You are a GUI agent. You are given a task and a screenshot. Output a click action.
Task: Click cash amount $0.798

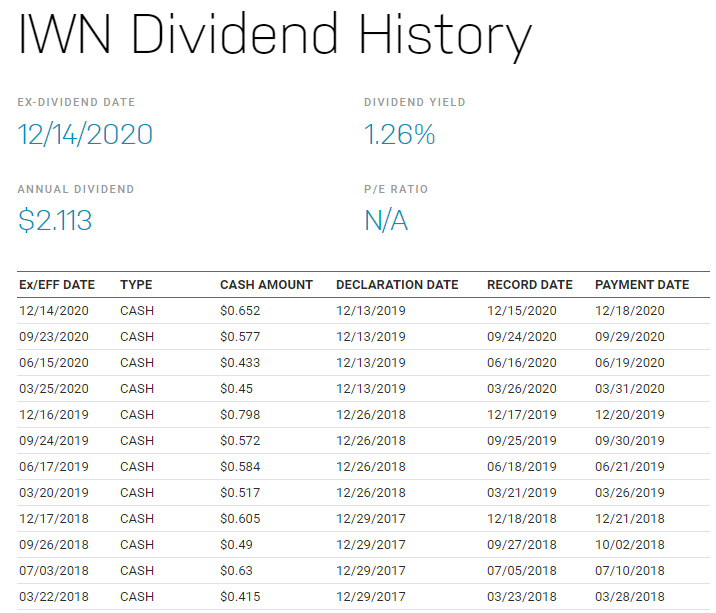[x=240, y=415]
